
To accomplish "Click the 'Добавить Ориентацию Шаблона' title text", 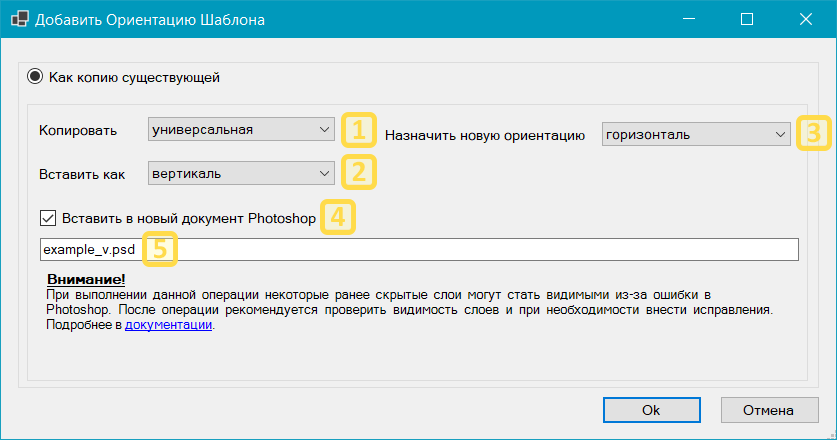I will point(150,20).
